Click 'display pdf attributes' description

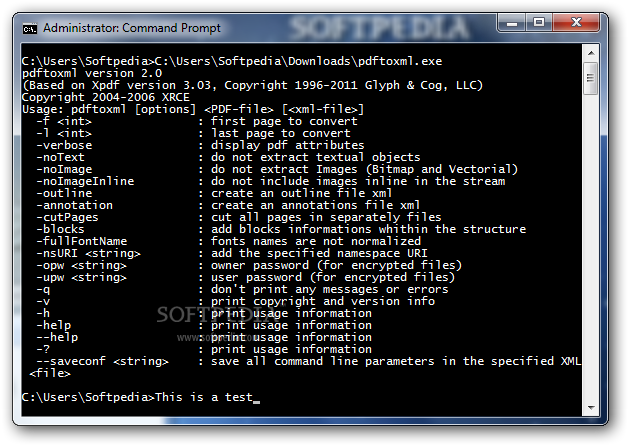[288, 145]
